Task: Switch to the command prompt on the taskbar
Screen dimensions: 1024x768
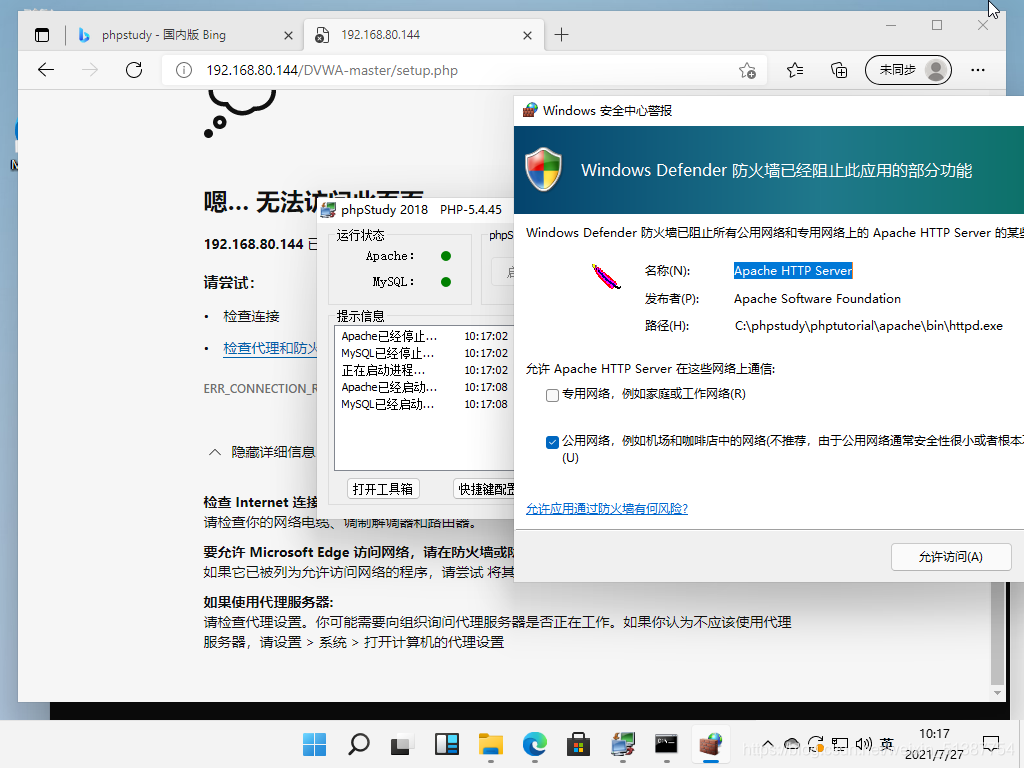Action: click(666, 744)
